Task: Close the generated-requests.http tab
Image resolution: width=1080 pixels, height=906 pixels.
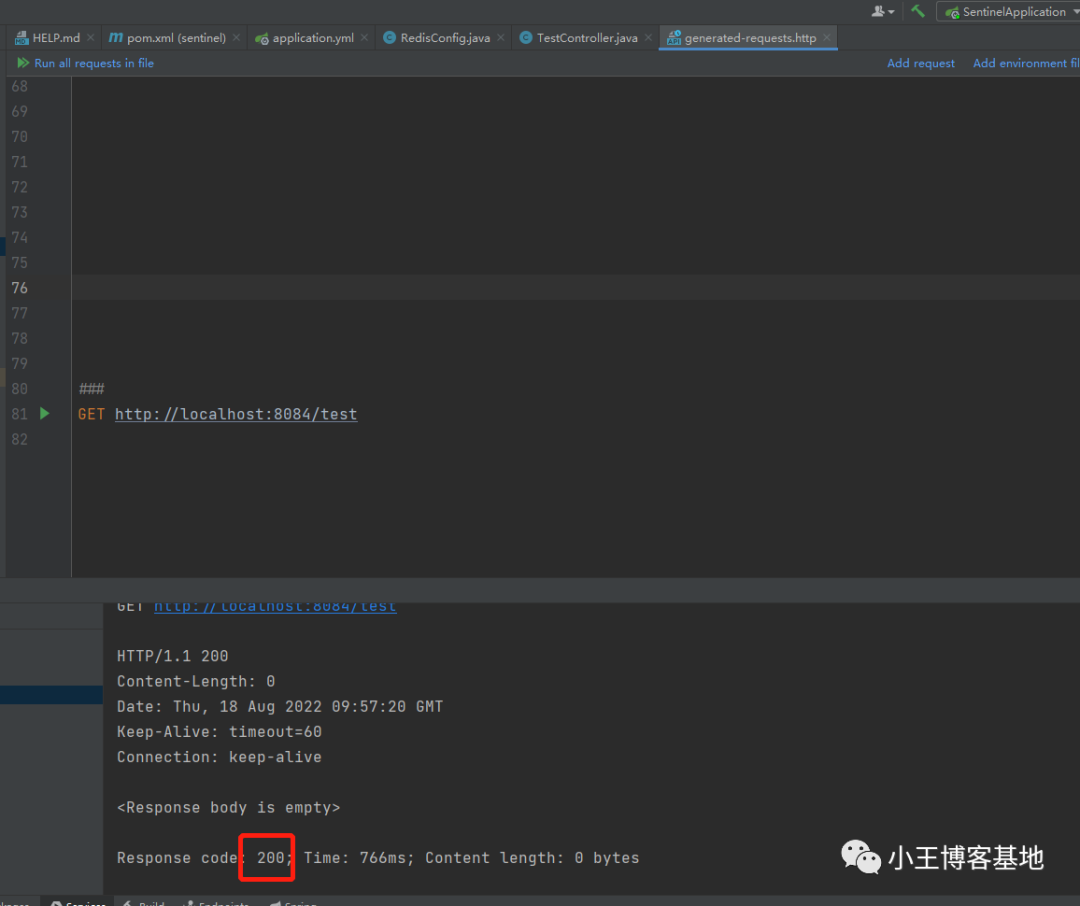Action: pyautogui.click(x=826, y=38)
